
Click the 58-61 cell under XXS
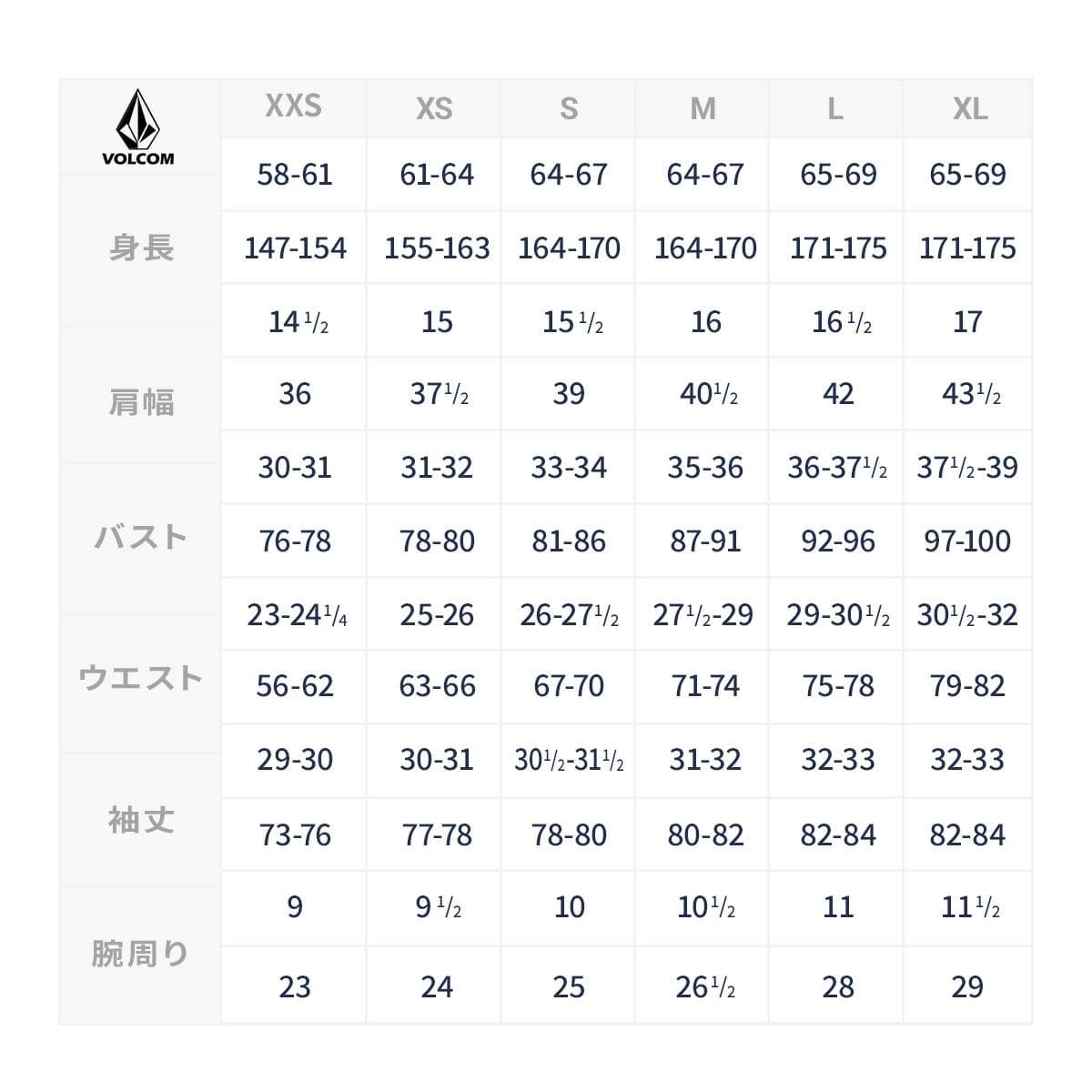295,175
